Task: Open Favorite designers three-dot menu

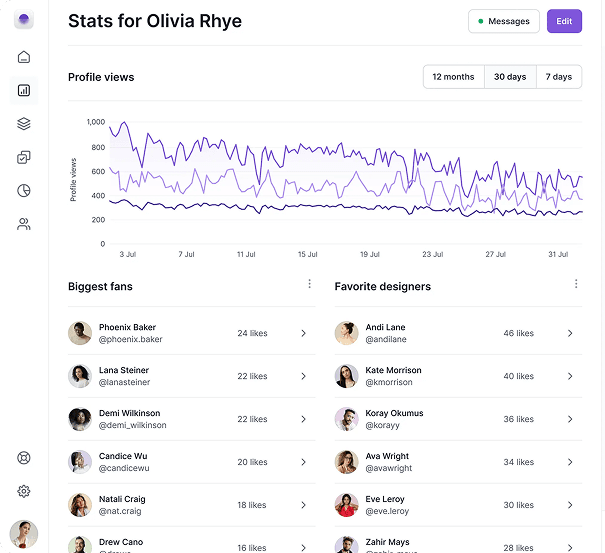Action: pos(576,285)
